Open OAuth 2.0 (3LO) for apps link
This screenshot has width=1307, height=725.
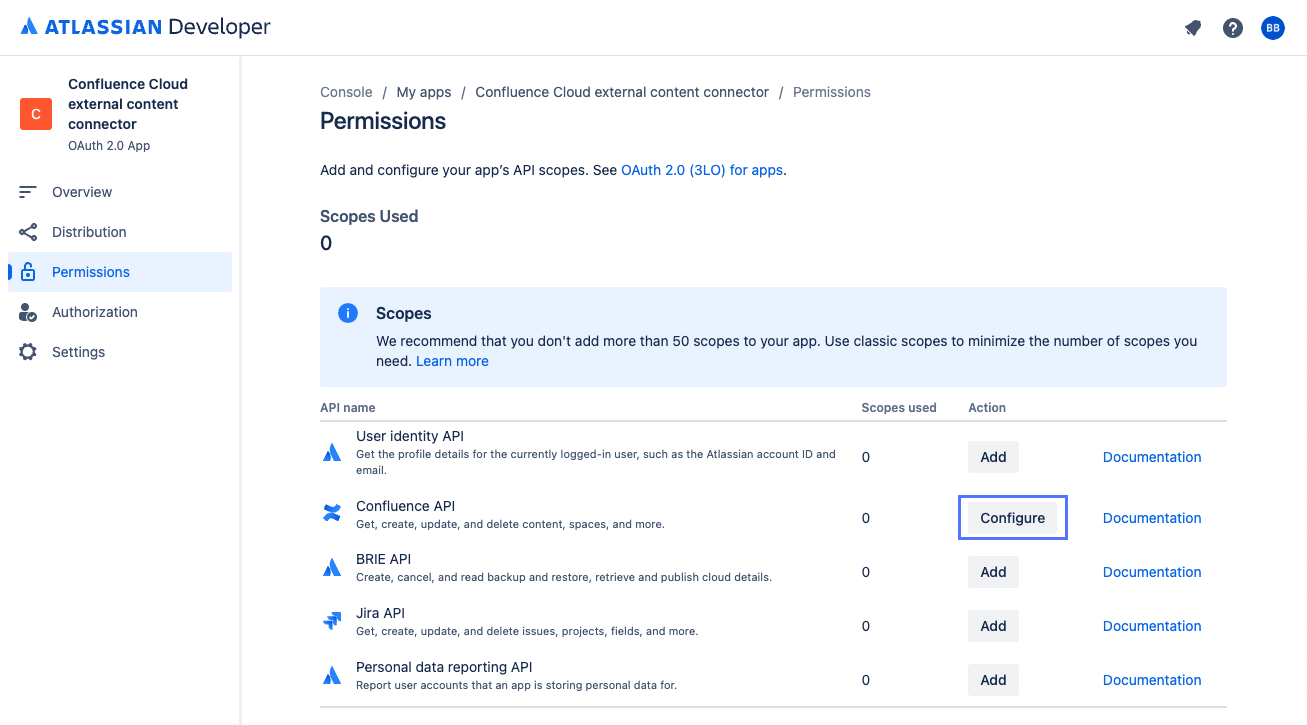click(x=702, y=170)
